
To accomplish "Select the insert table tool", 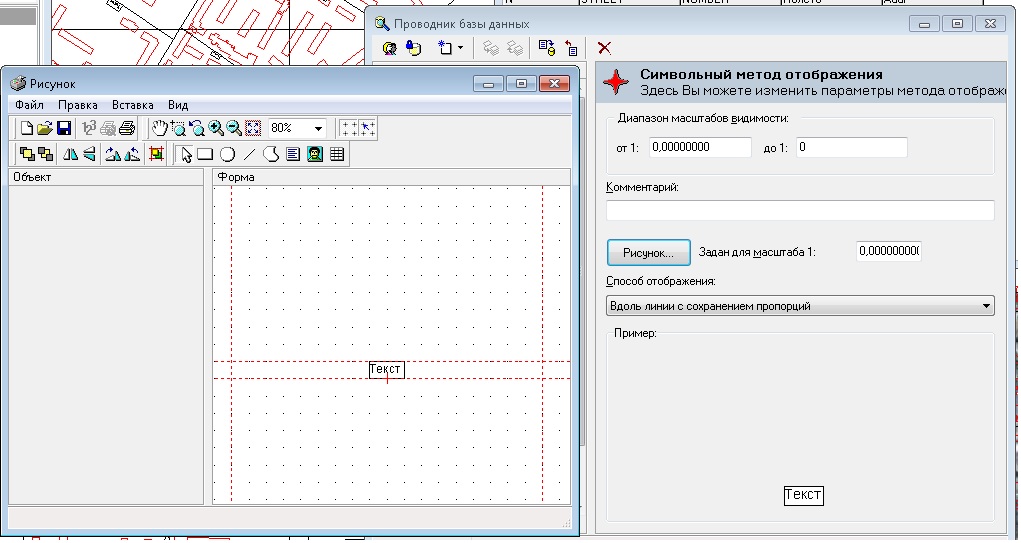I will tap(337, 154).
